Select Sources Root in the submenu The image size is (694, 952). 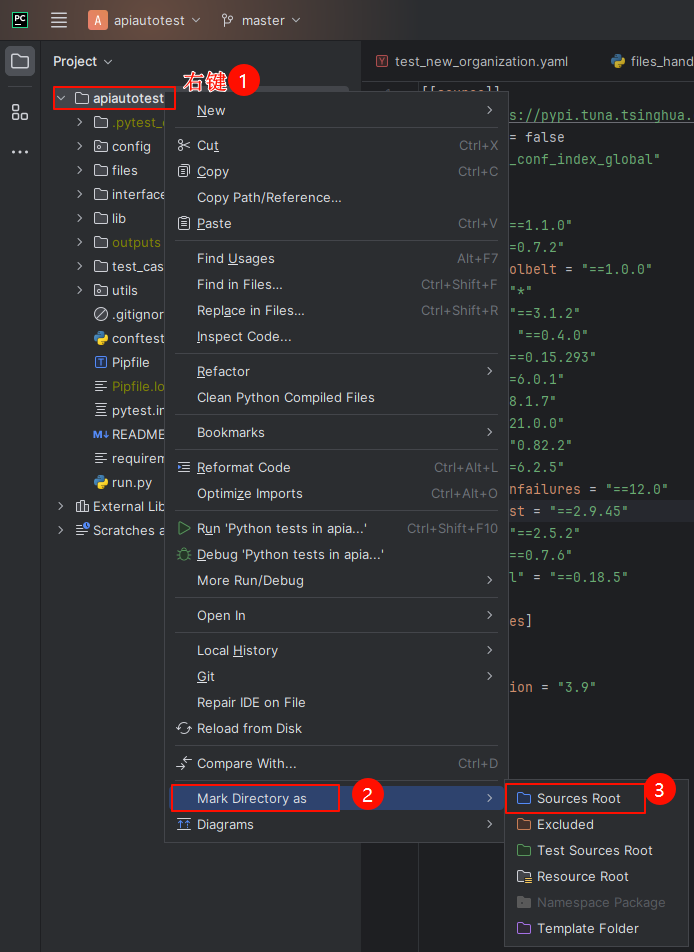click(575, 798)
